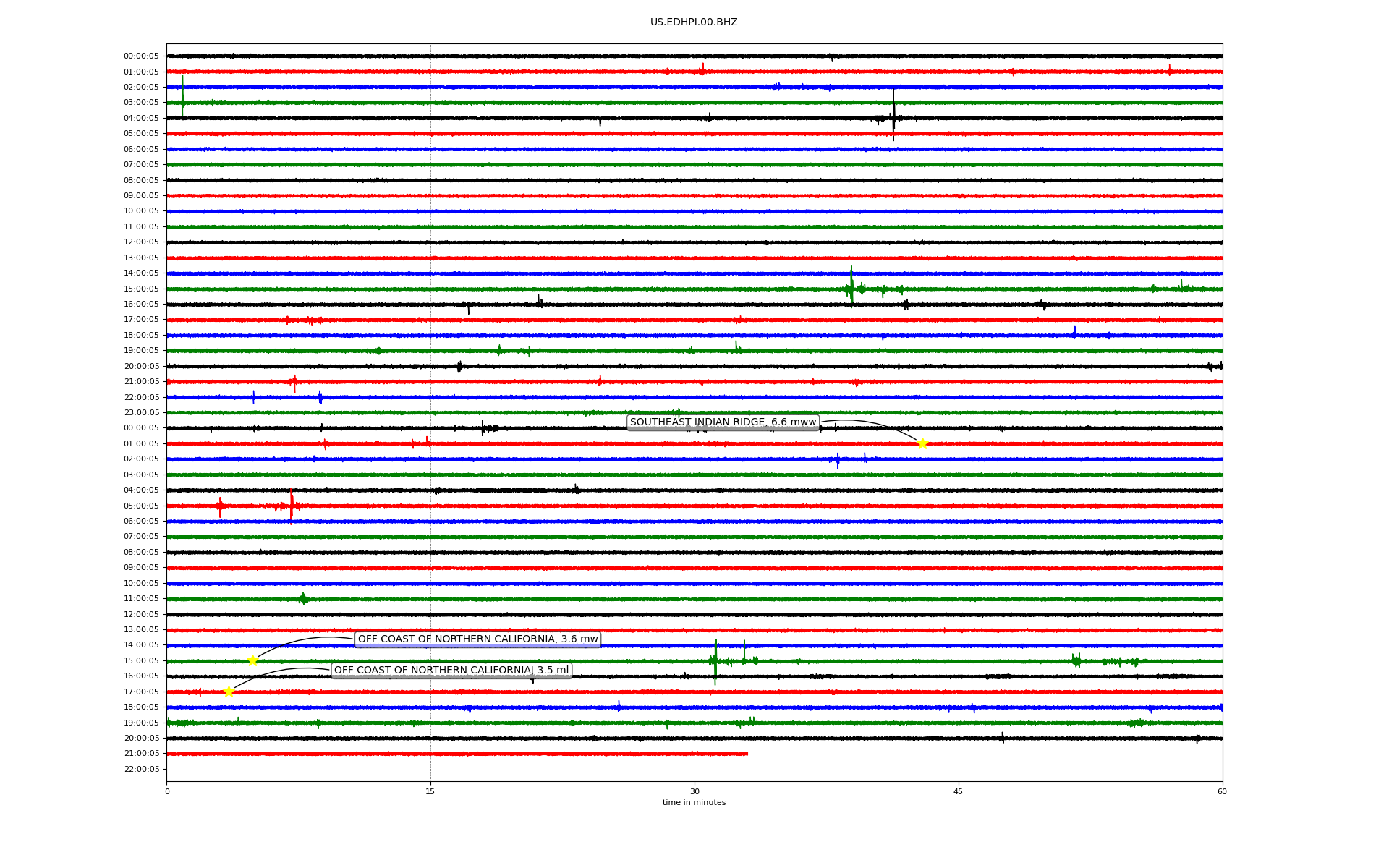The height and width of the screenshot is (868, 1389).
Task: Click the 13:00:05 time label in the upper half
Action: 141,258
